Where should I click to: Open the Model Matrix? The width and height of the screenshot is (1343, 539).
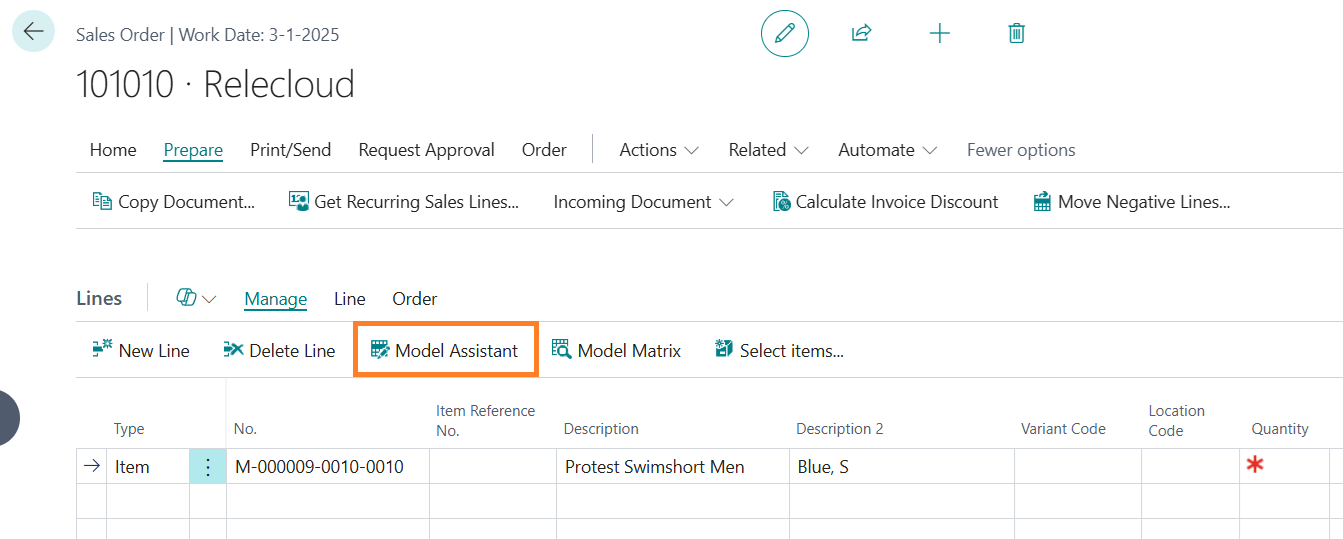point(616,350)
